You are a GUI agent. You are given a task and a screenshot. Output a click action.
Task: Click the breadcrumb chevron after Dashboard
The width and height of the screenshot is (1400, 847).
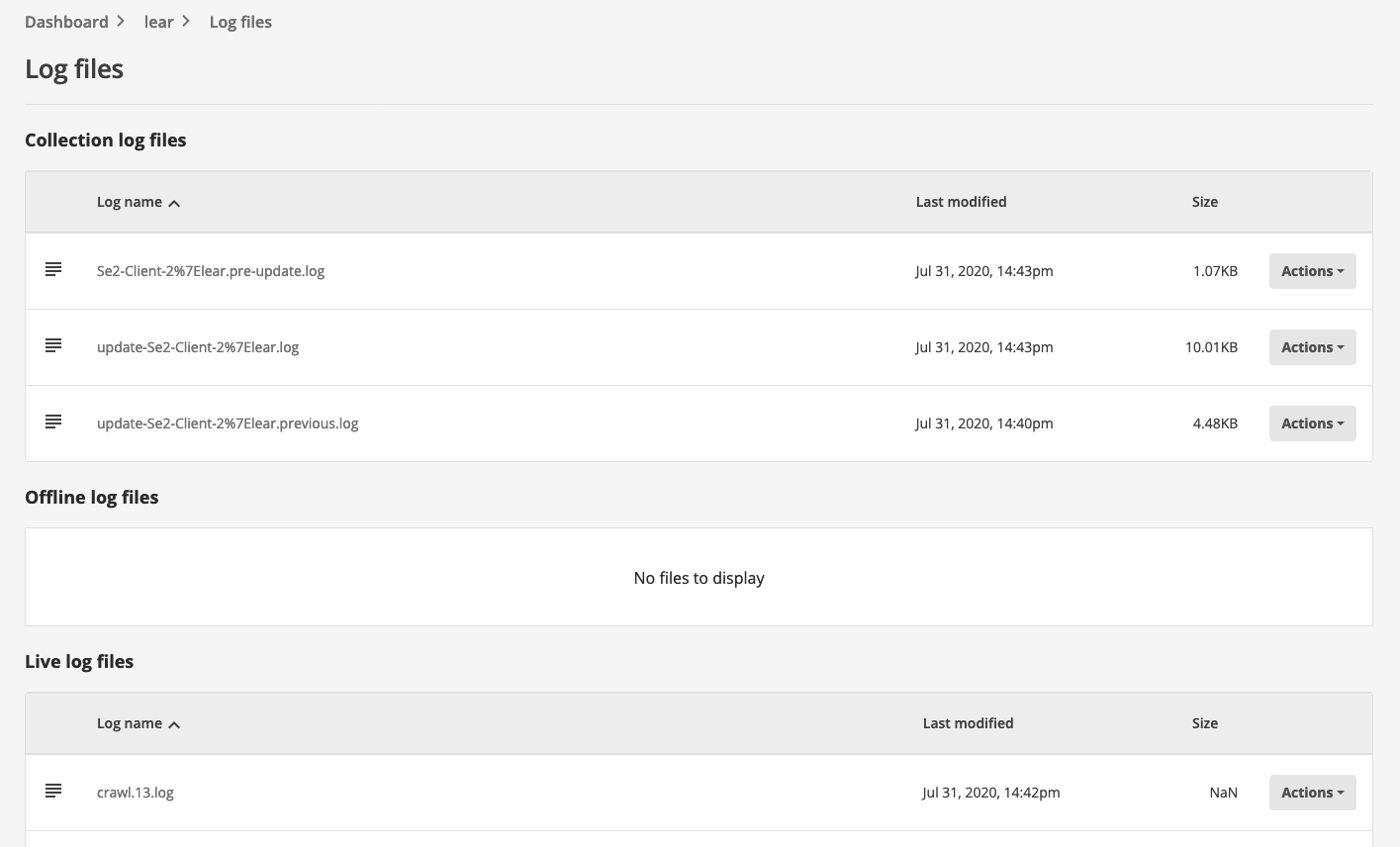[x=121, y=21]
